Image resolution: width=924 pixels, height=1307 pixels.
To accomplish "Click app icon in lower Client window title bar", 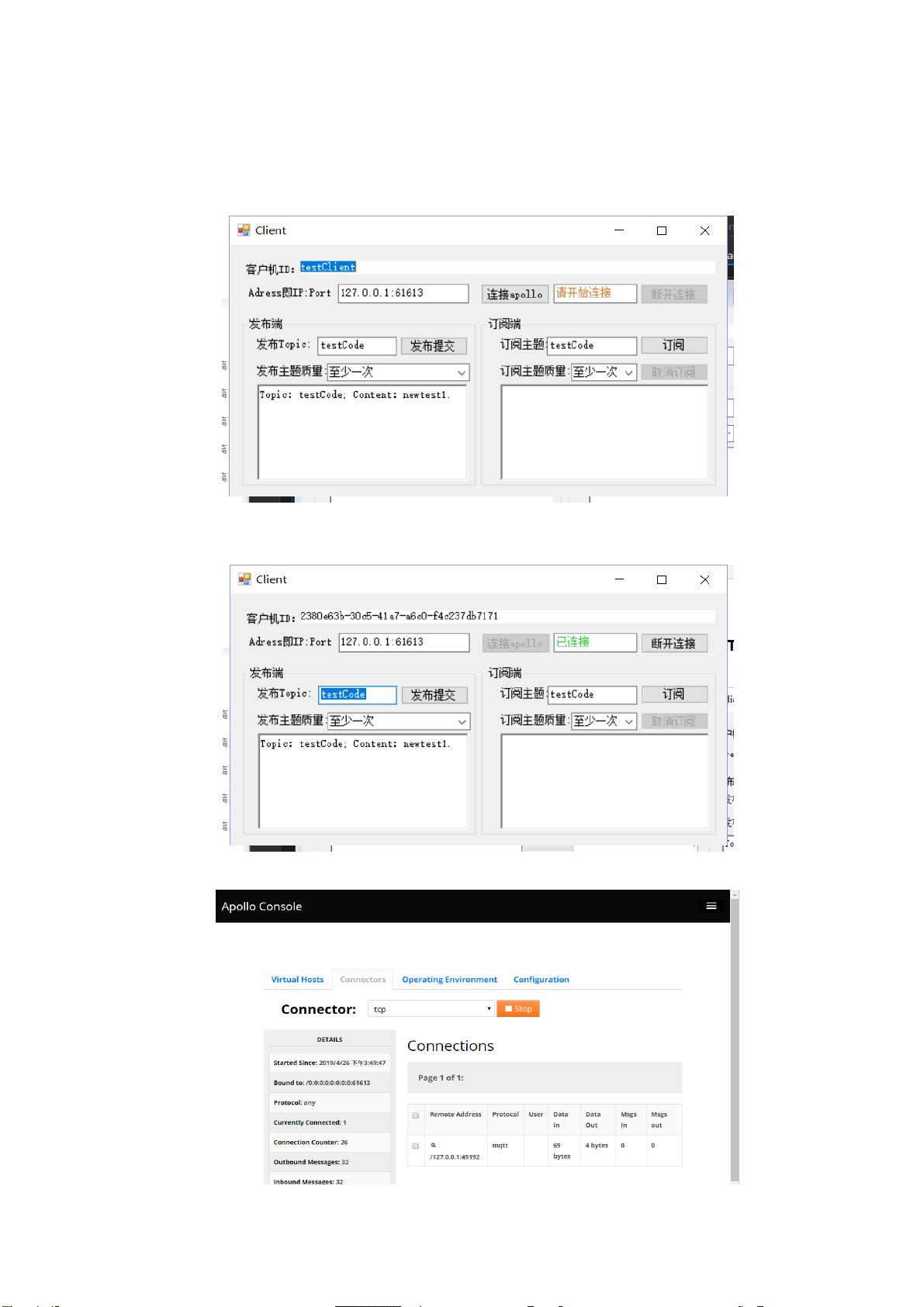I will pos(244,579).
